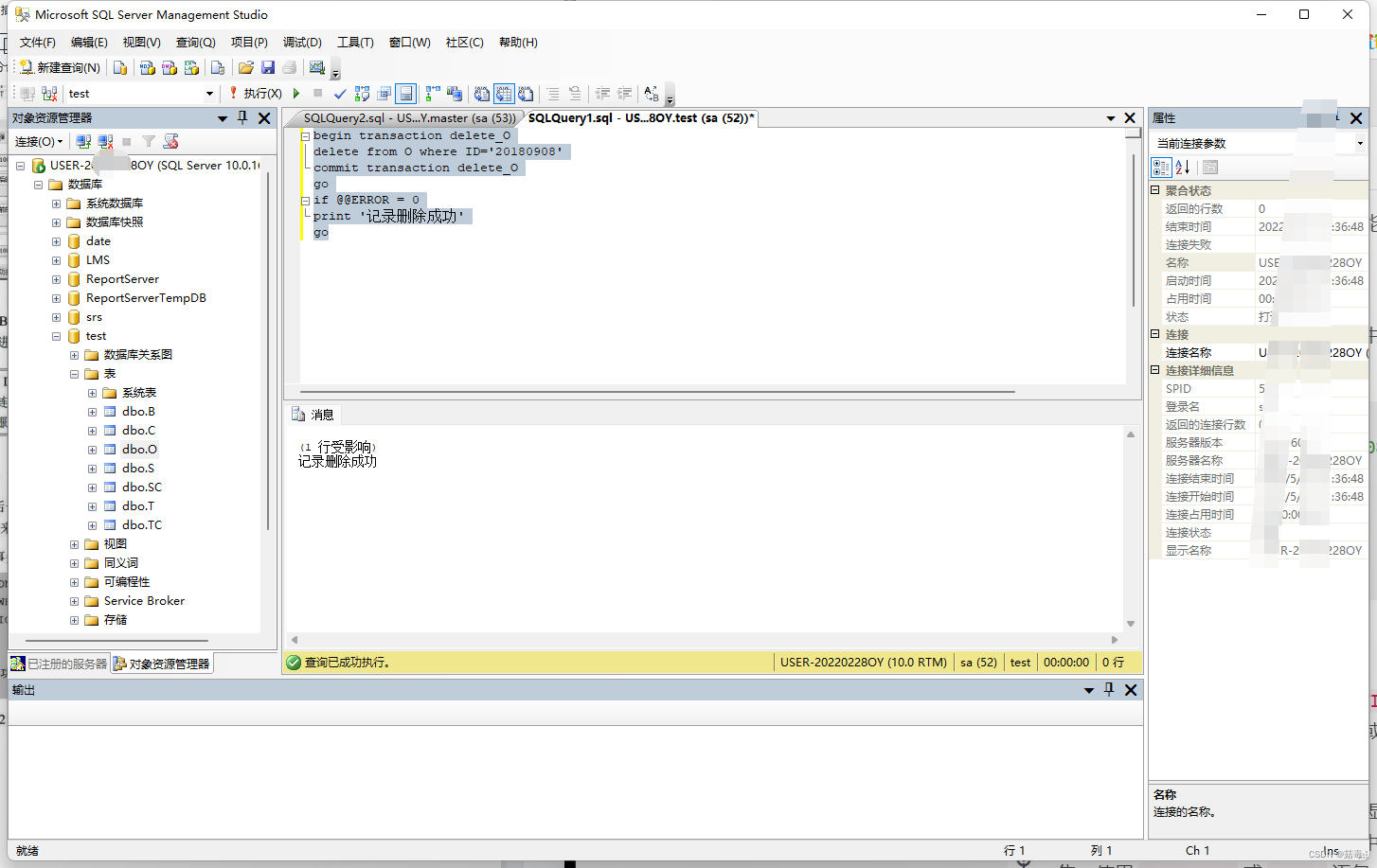The width and height of the screenshot is (1377, 868).
Task: Uncomment the selected lines
Action: coord(575,94)
